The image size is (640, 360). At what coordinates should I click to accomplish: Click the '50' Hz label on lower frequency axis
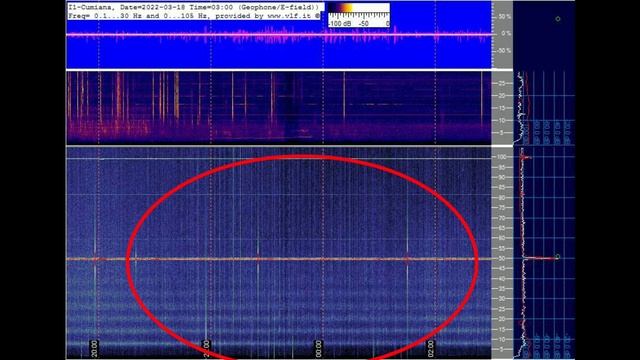coord(502,258)
